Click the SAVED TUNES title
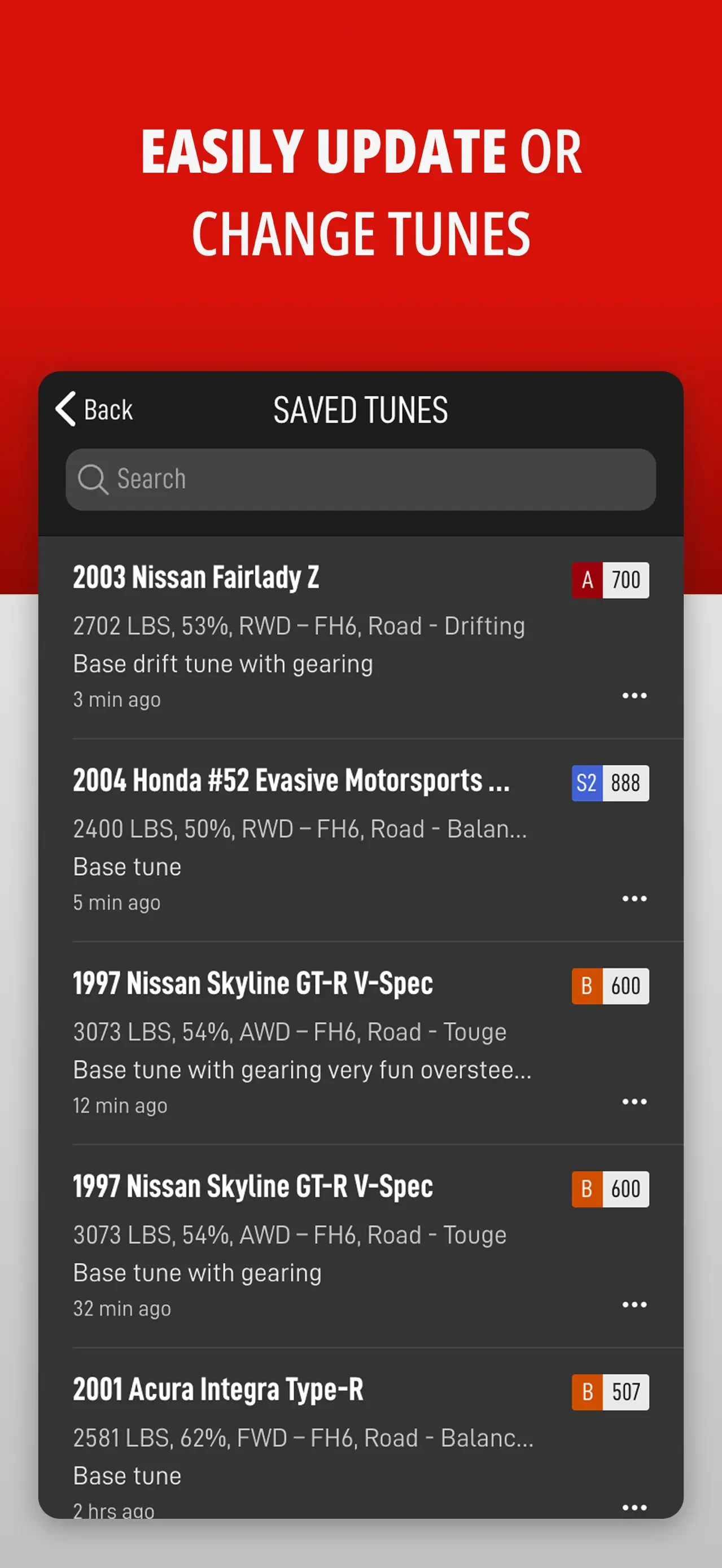Viewport: 722px width, 1568px height. pyautogui.click(x=360, y=410)
